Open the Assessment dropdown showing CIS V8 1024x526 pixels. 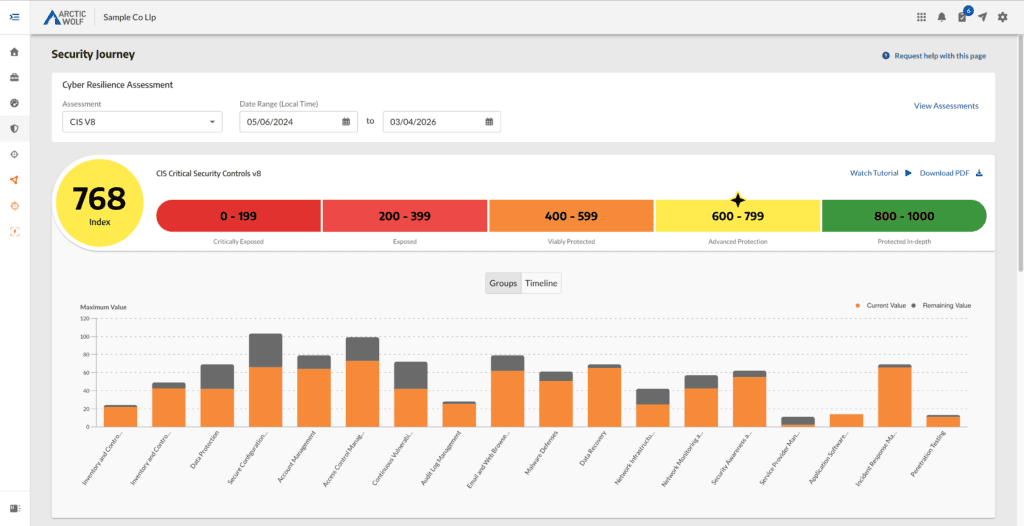coord(141,122)
